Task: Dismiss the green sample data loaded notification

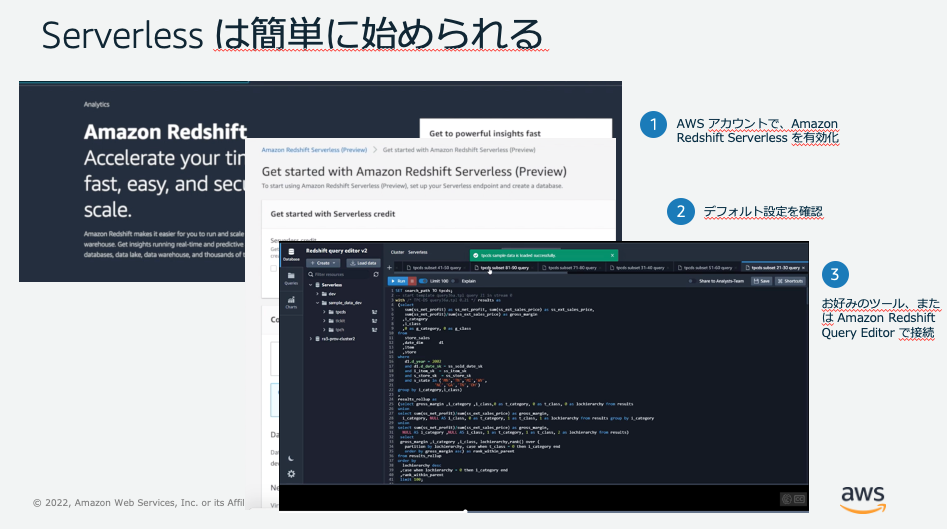Action: [612, 255]
